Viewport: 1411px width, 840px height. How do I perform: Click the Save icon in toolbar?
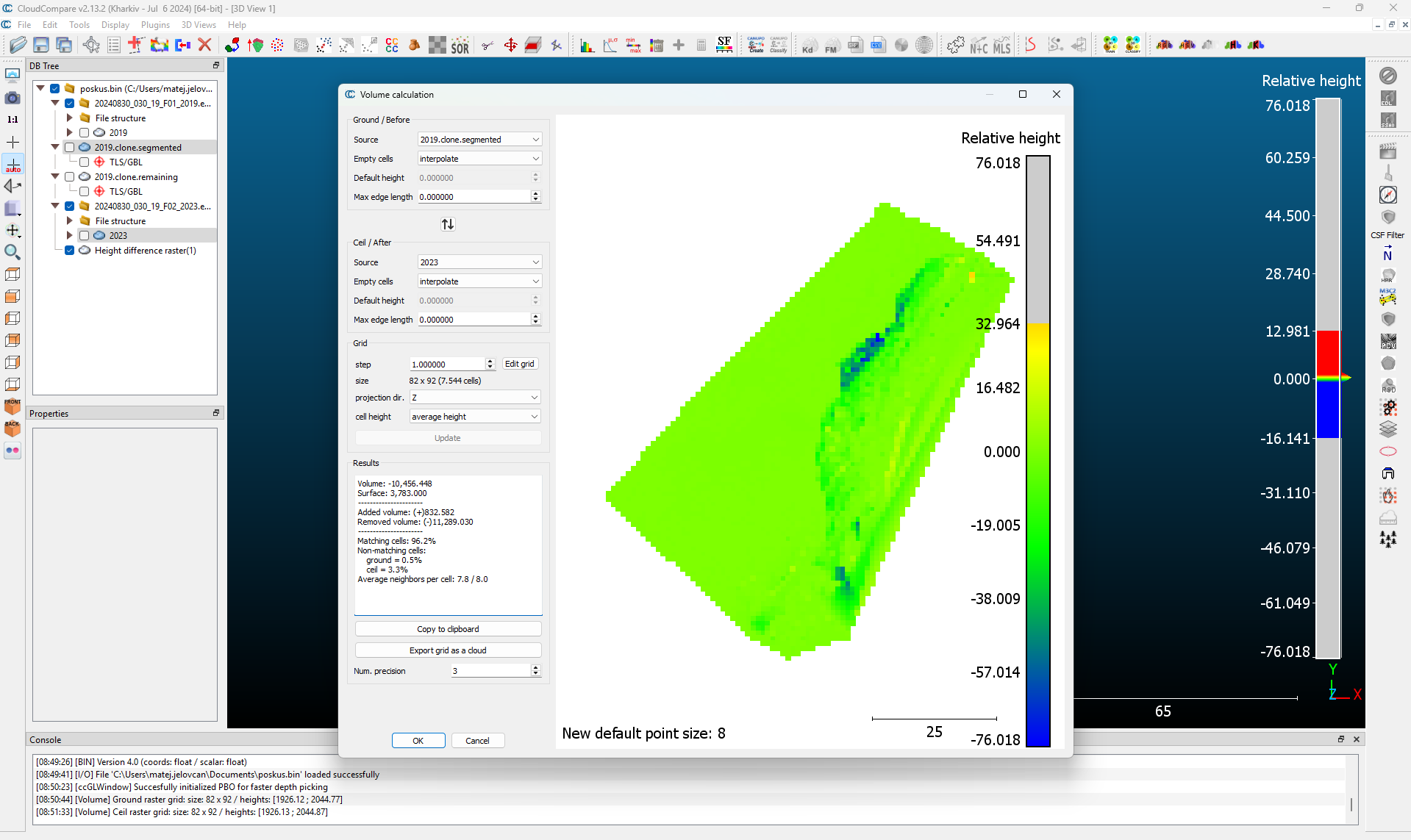click(x=41, y=46)
